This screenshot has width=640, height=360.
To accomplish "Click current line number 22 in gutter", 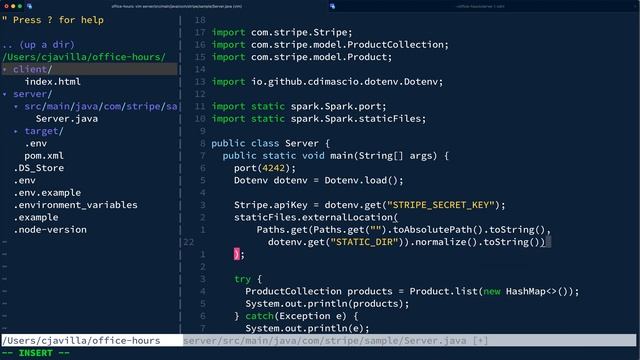I will click(189, 242).
